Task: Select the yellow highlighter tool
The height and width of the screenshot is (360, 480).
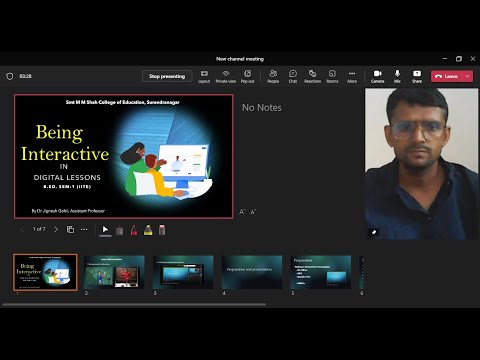Action: 148,230
